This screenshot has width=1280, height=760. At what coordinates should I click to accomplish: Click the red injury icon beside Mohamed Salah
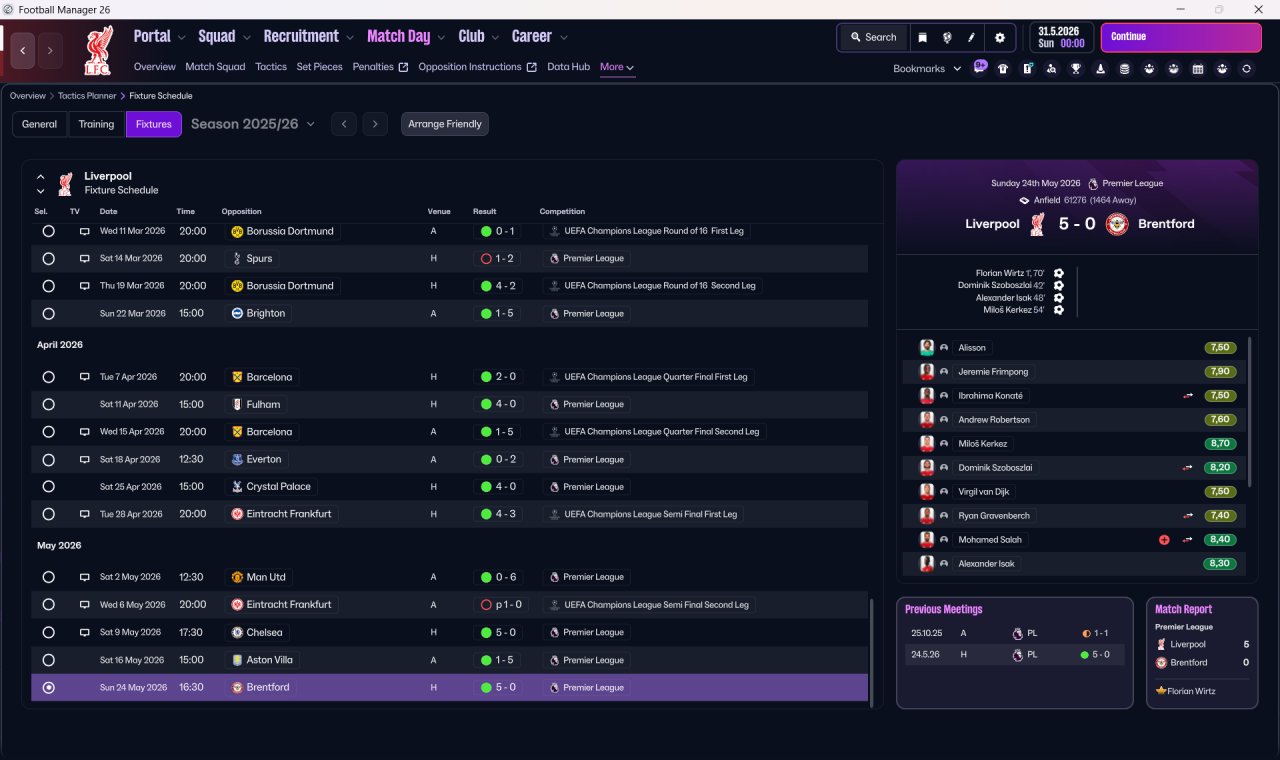click(1164, 540)
